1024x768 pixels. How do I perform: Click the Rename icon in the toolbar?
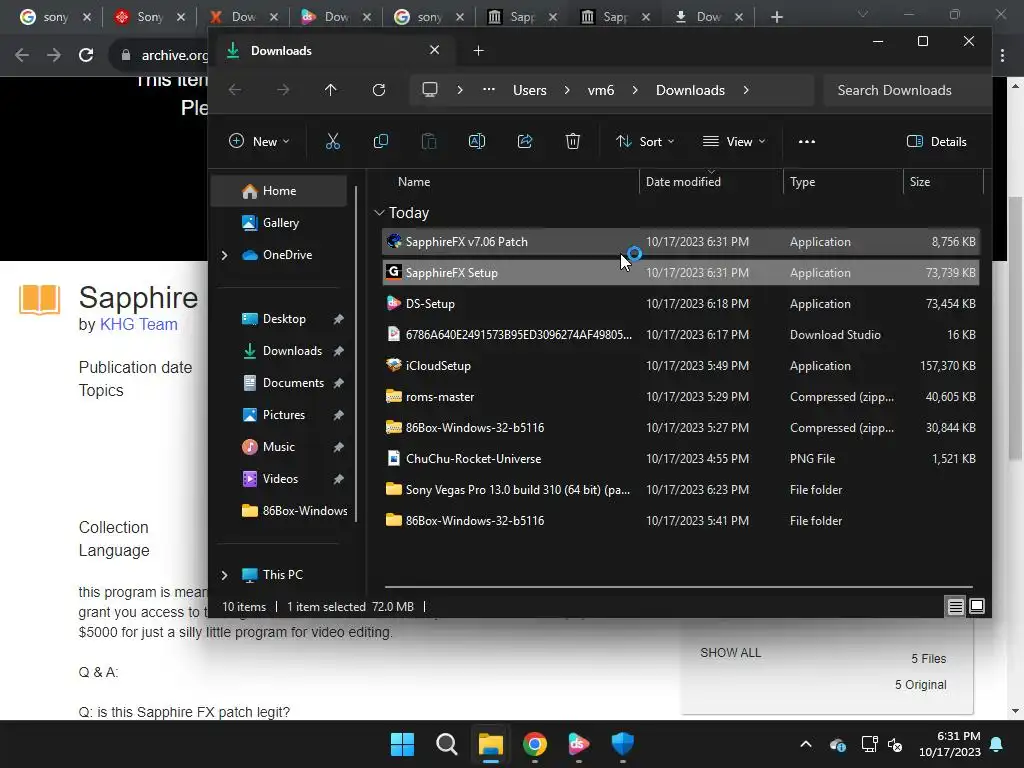click(x=477, y=141)
